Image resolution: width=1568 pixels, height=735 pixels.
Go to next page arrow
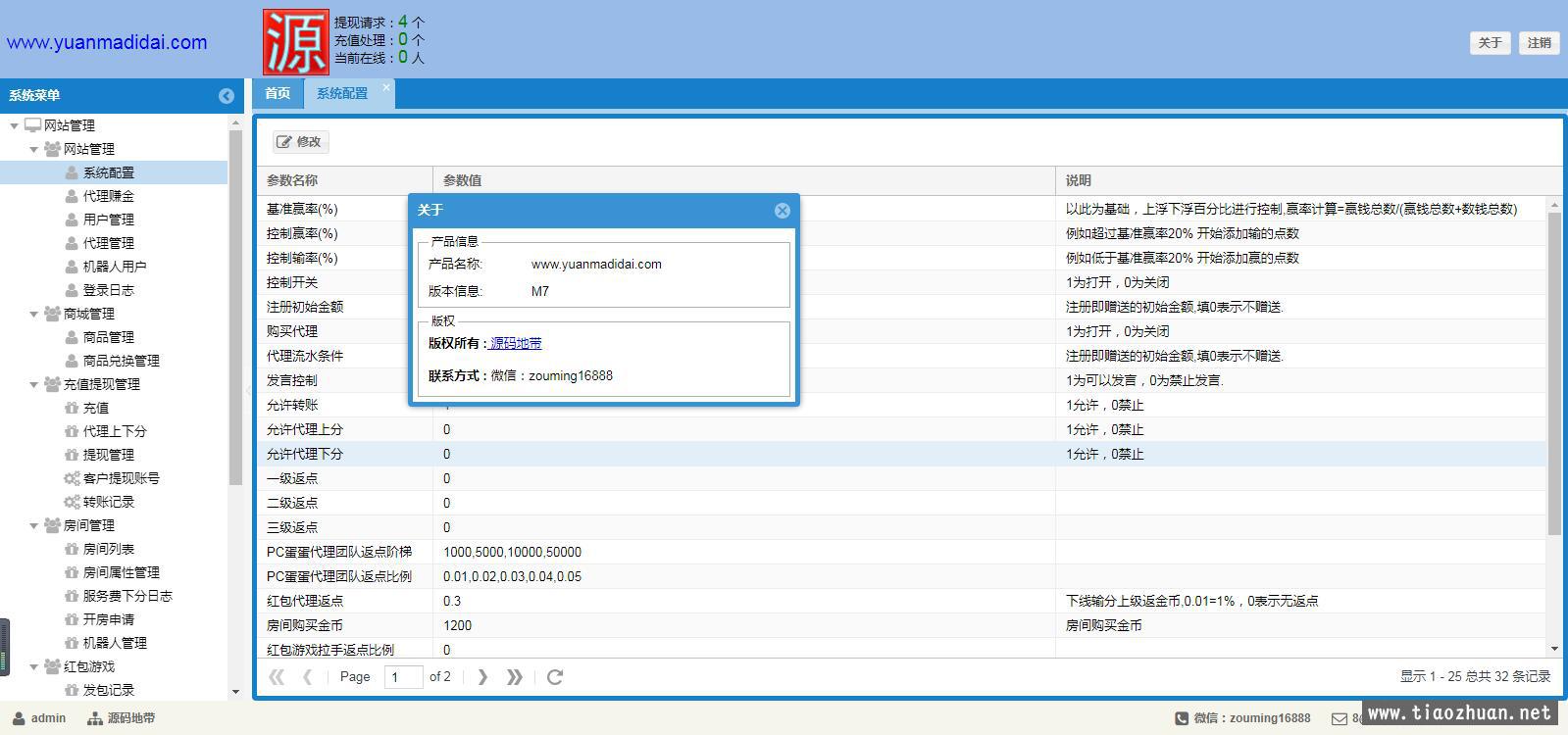coord(482,677)
